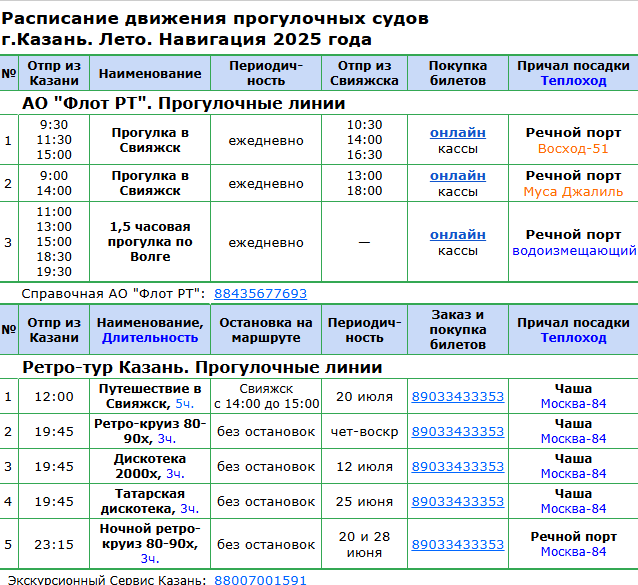Select departure time 18:30 of Волга trip
Viewport: 638px width, 585px height.
[x=54, y=257]
